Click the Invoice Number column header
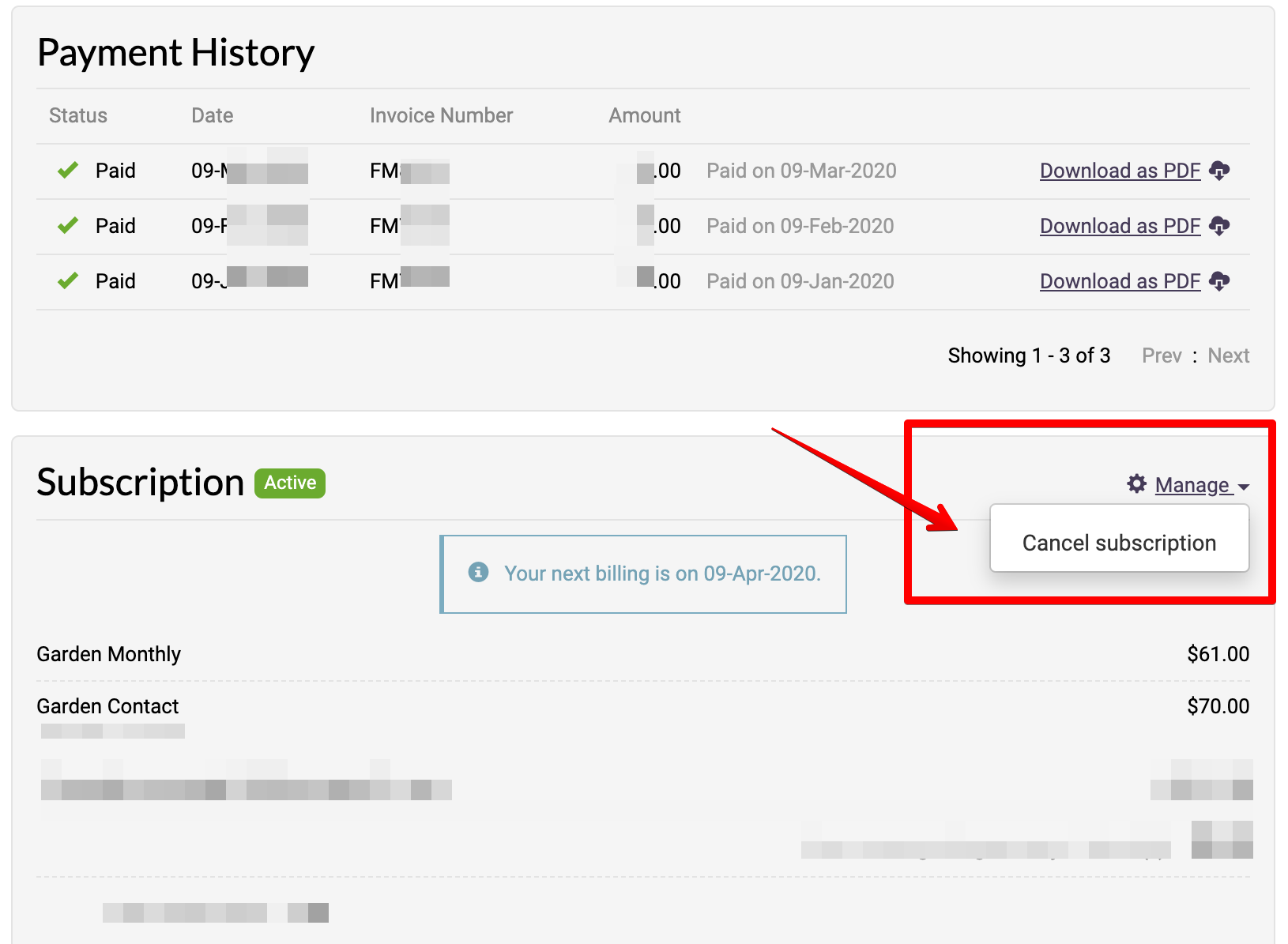Image resolution: width=1288 pixels, height=944 pixels. pyautogui.click(x=441, y=115)
